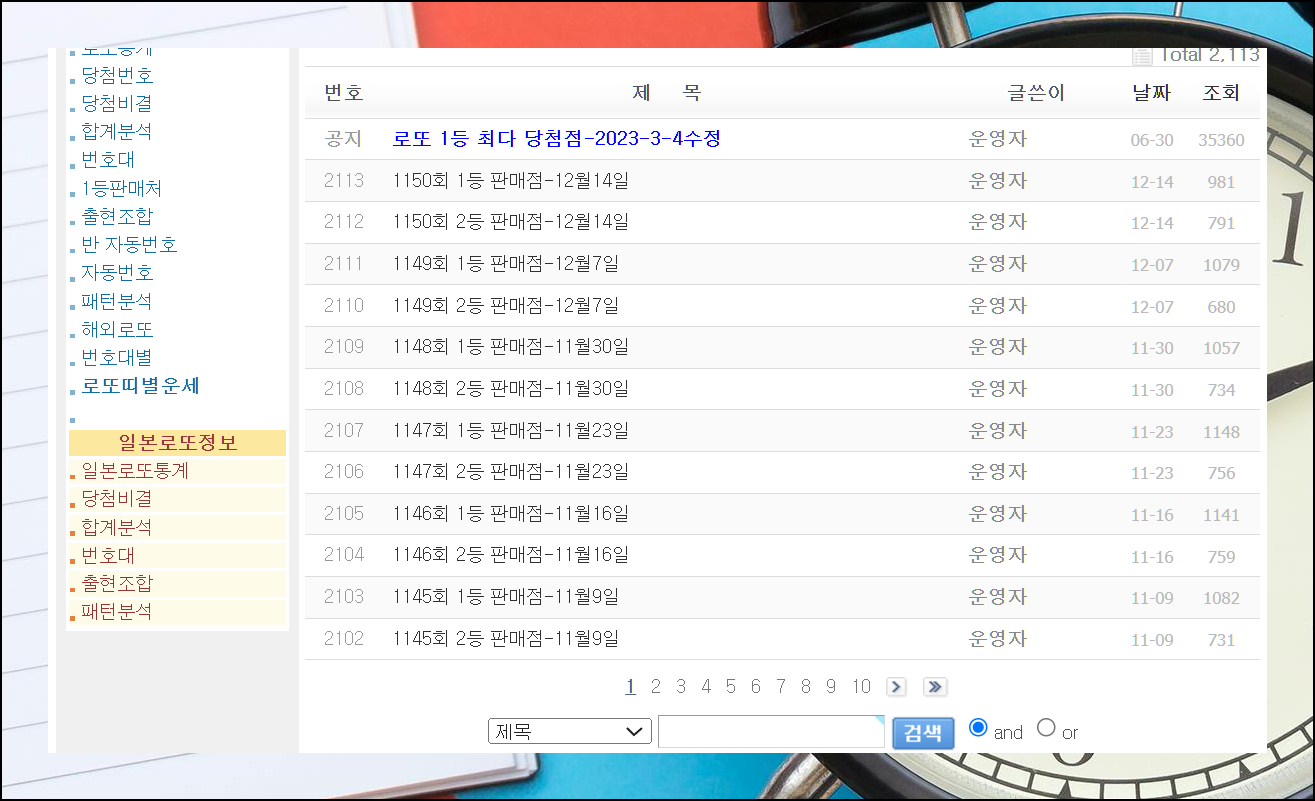The image size is (1315, 801).
Task: Go to page 2 of the list
Action: pyautogui.click(x=656, y=687)
